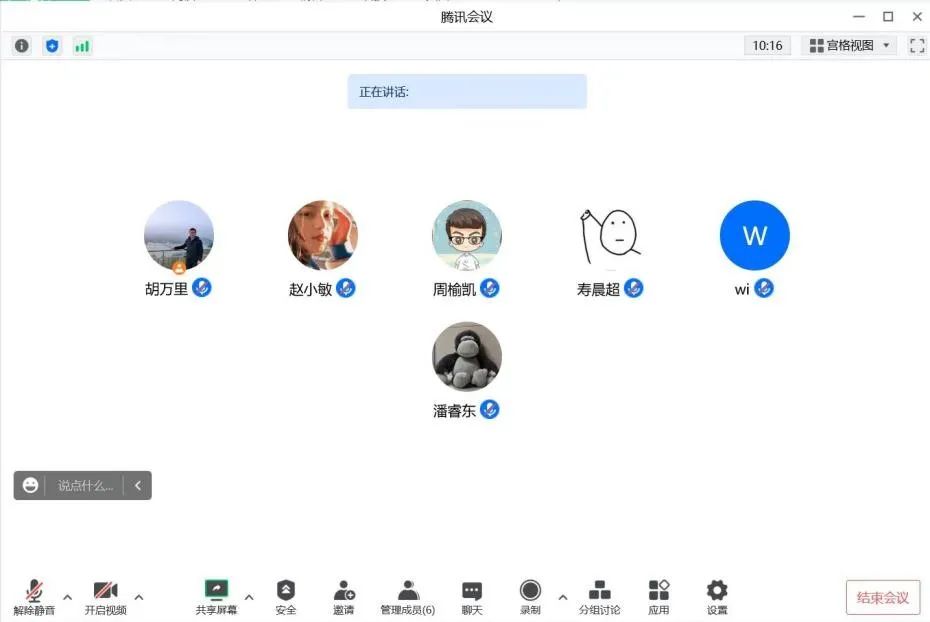Start 分组讨论 breakout rooms

coord(599,597)
